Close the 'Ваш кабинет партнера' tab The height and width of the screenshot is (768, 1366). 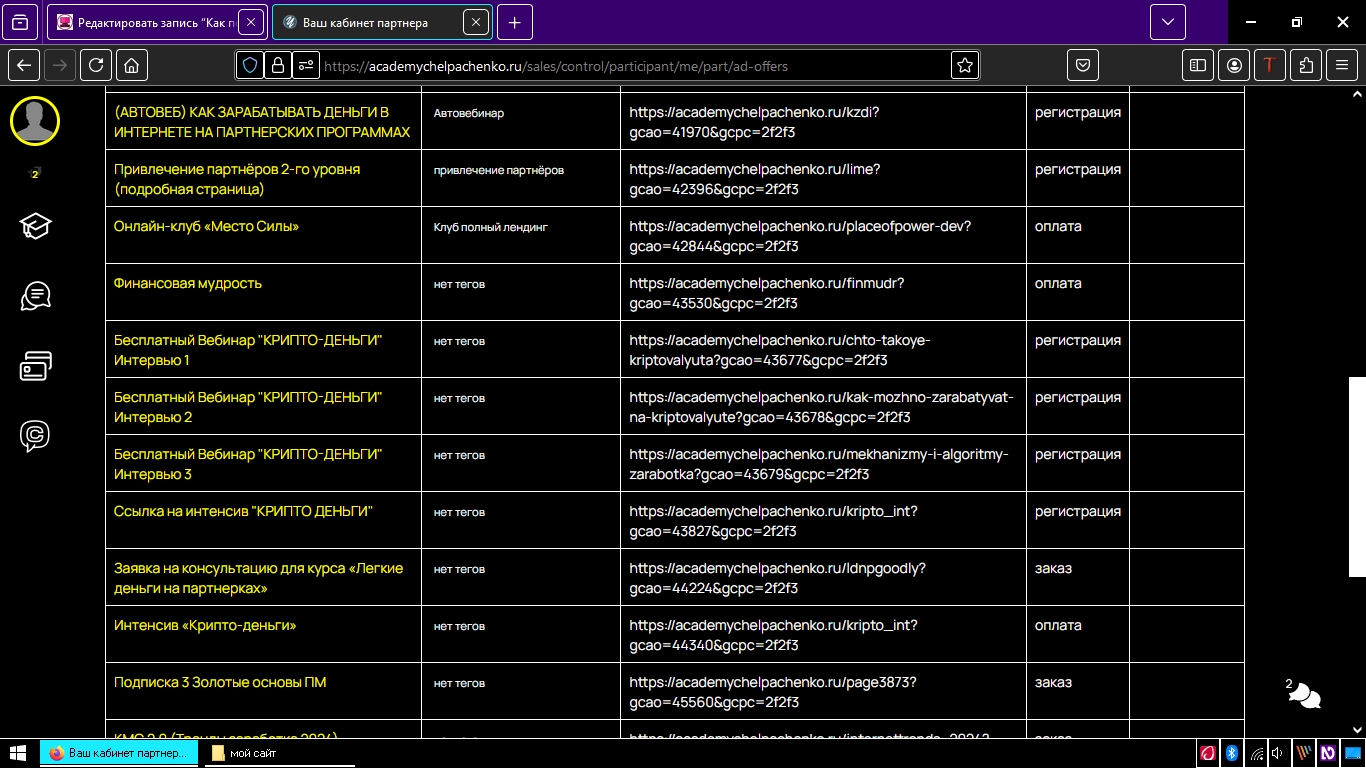point(476,22)
